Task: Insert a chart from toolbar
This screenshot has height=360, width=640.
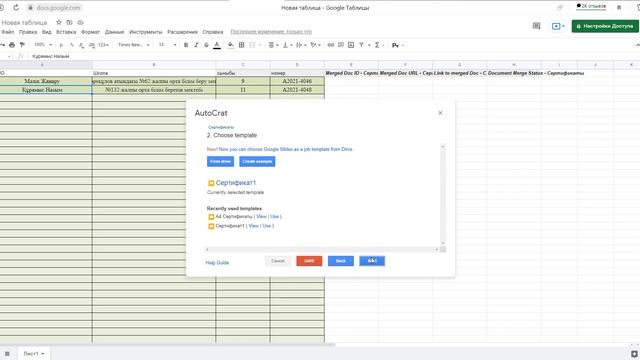Action: 351,45
